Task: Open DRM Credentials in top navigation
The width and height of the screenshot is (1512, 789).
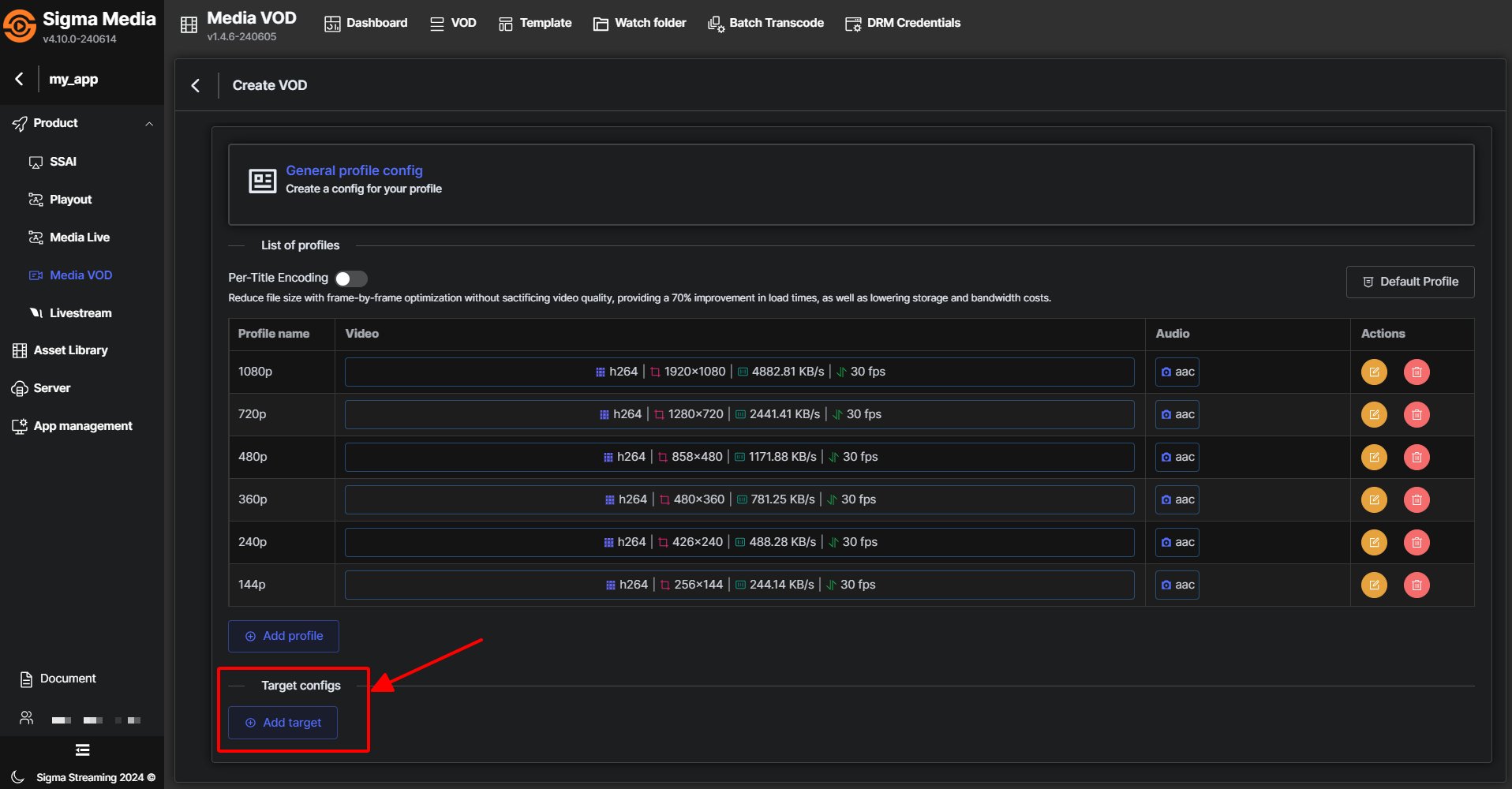Action: (x=903, y=23)
